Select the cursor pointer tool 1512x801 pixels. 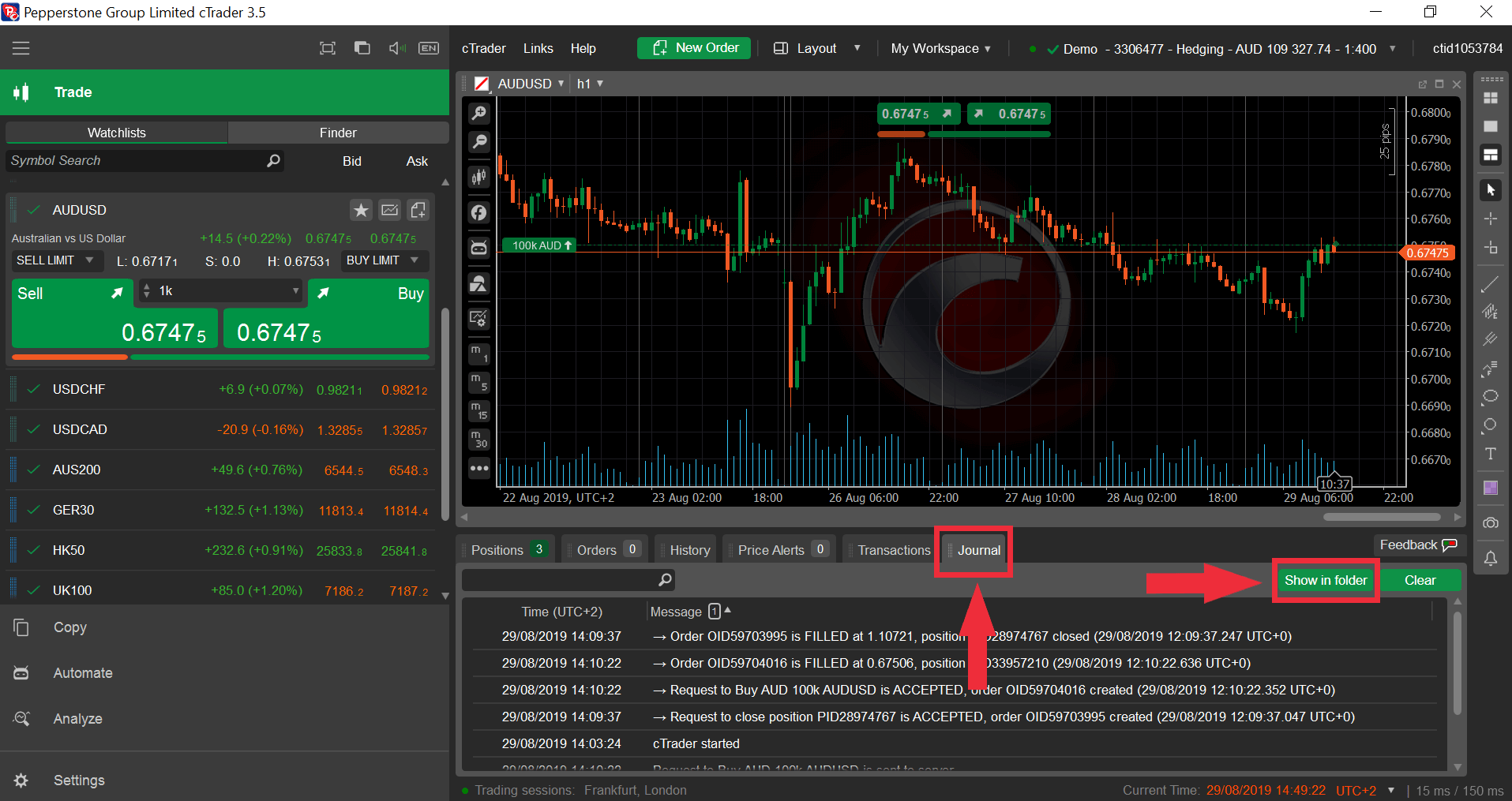tap(1491, 190)
